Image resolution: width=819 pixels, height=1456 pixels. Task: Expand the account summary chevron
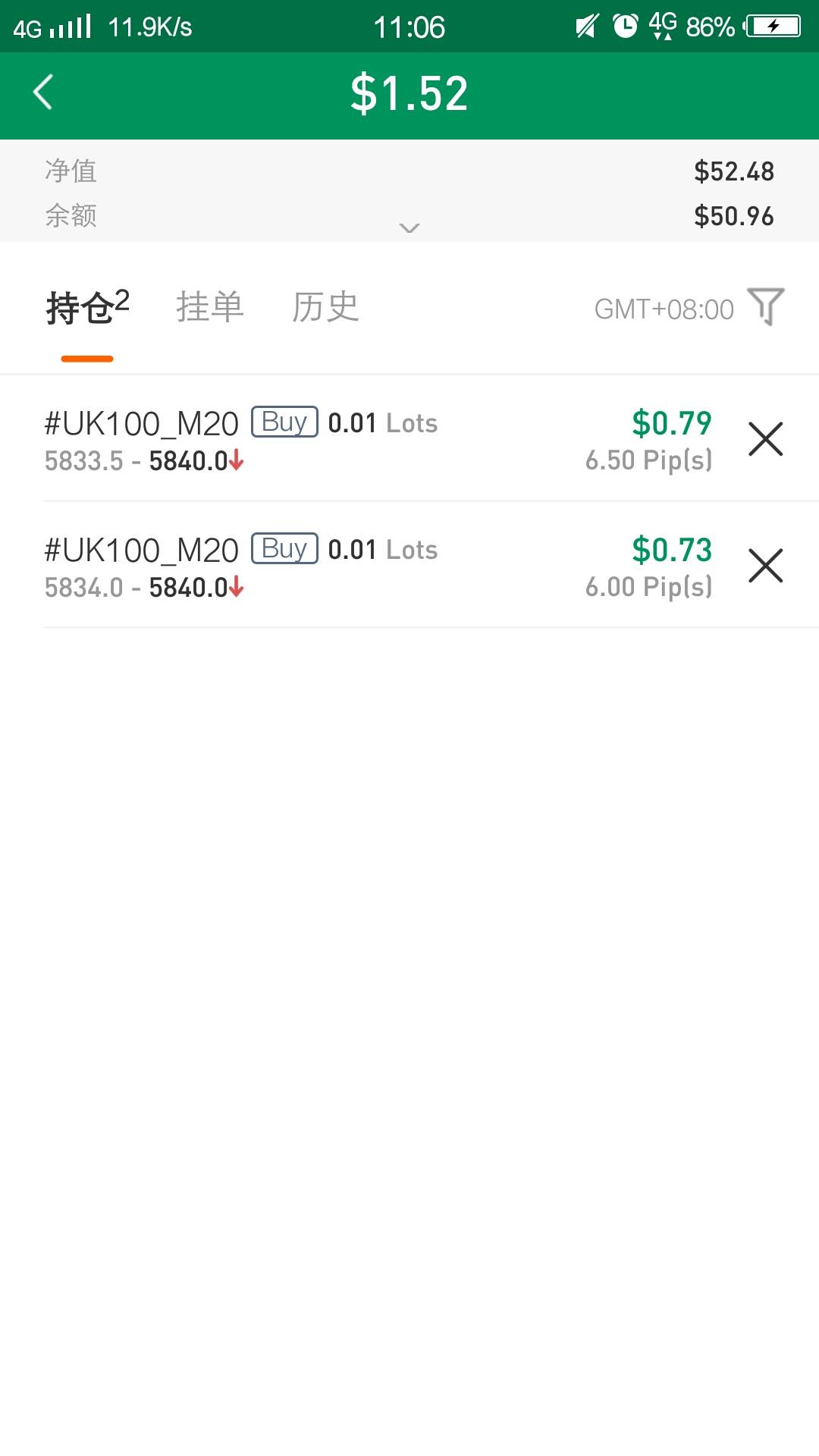coord(409,227)
